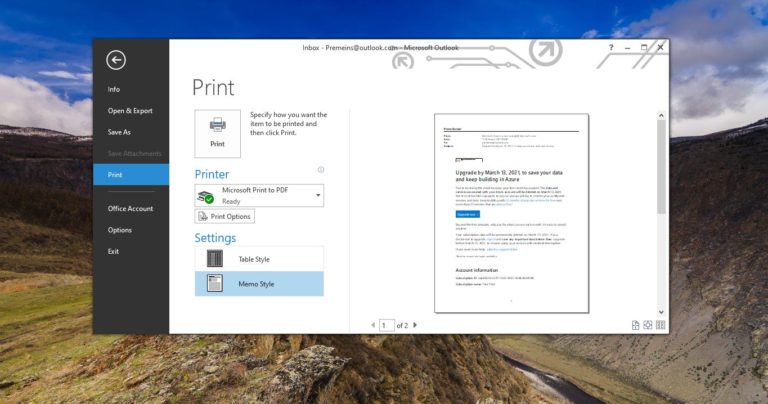Screen dimensions: 768x404
Task: Switch preview to actual size view
Action: (635, 325)
